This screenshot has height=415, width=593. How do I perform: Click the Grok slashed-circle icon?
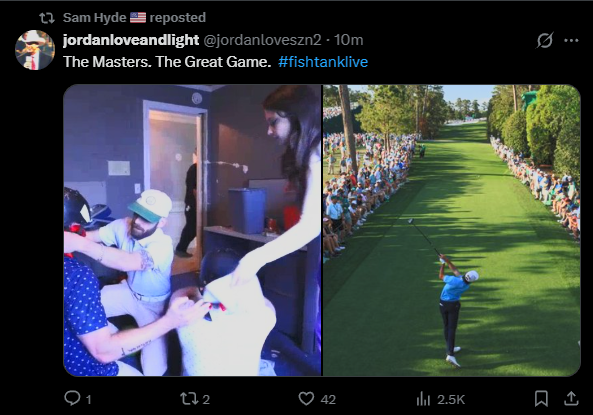(x=545, y=40)
